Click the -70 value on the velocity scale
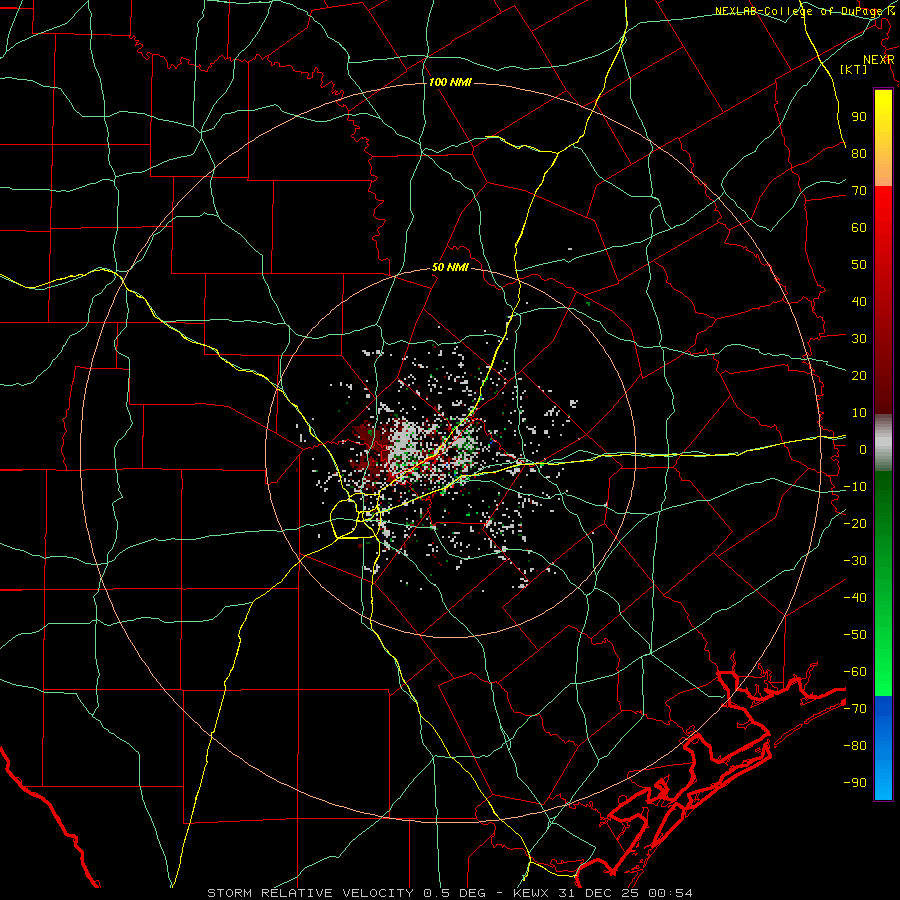The image size is (900, 900). tap(855, 709)
